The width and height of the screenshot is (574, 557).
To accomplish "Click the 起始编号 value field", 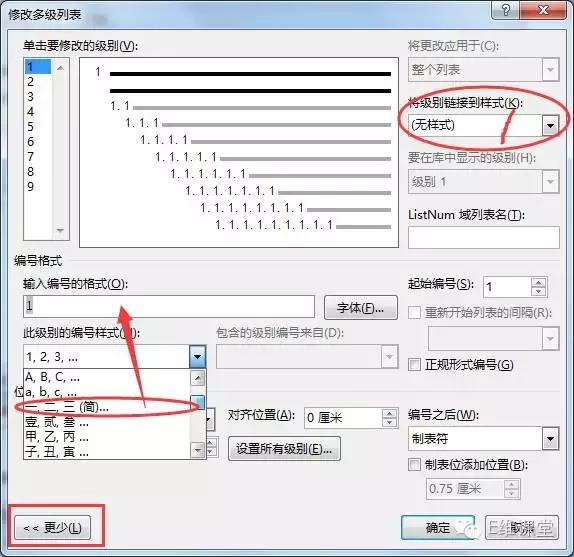I will pos(508,287).
